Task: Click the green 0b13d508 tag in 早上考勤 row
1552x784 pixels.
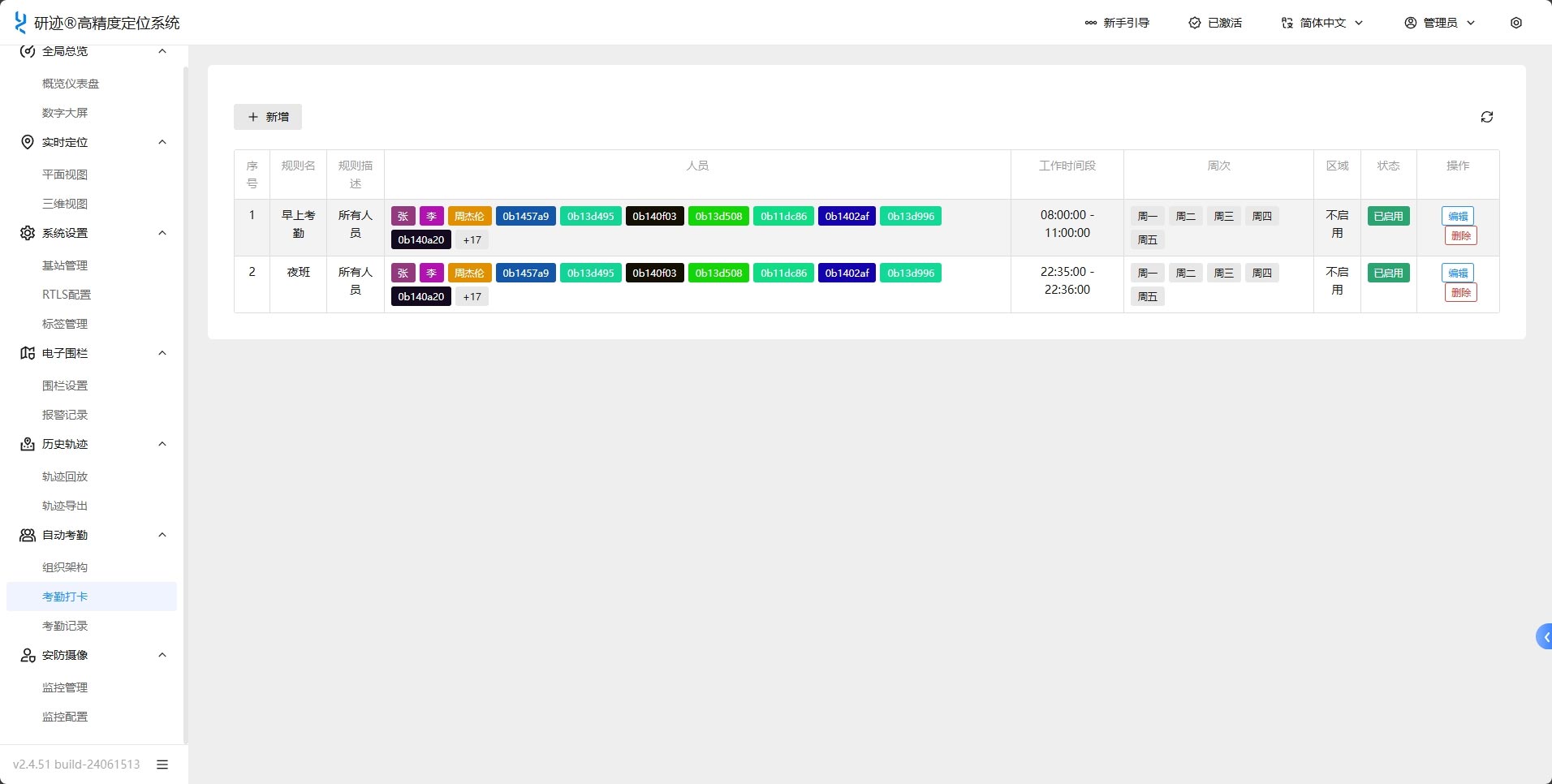Action: click(x=718, y=216)
